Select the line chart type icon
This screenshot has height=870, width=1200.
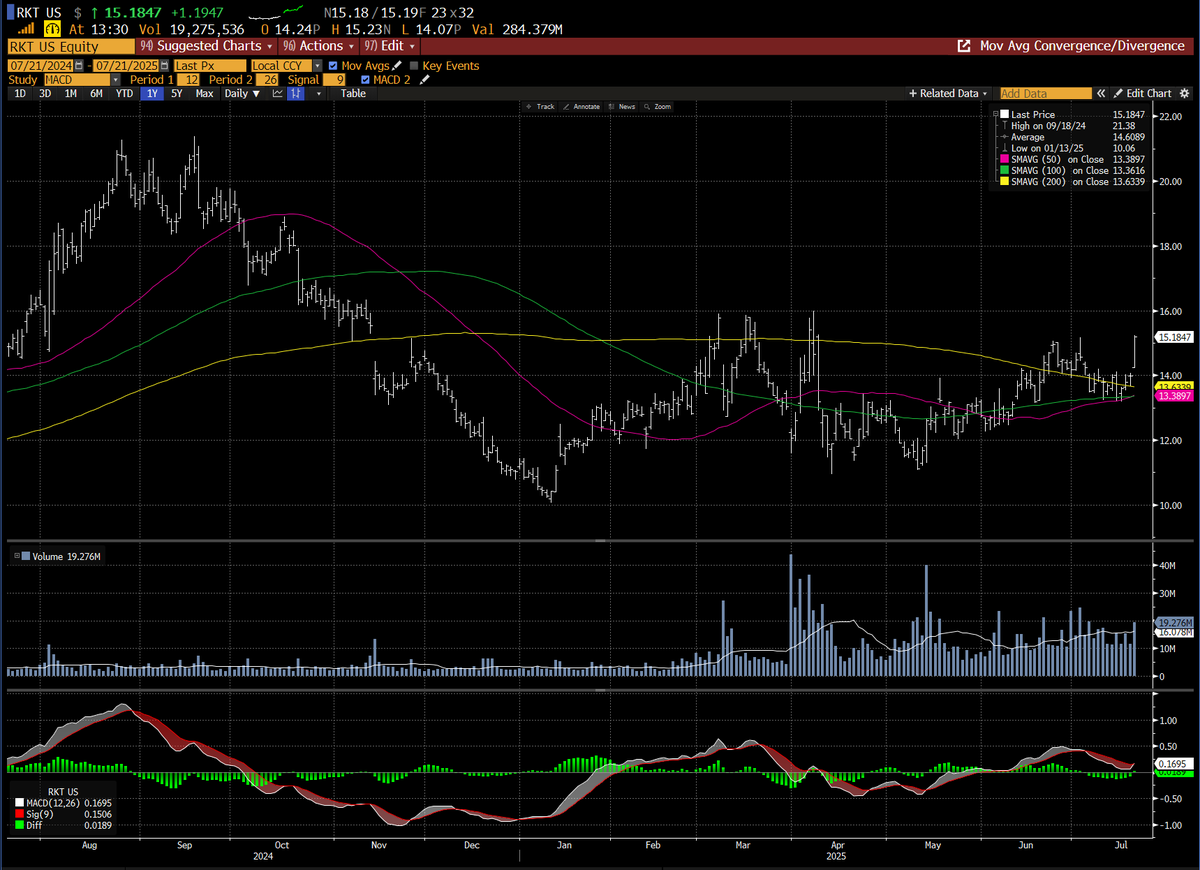277,93
